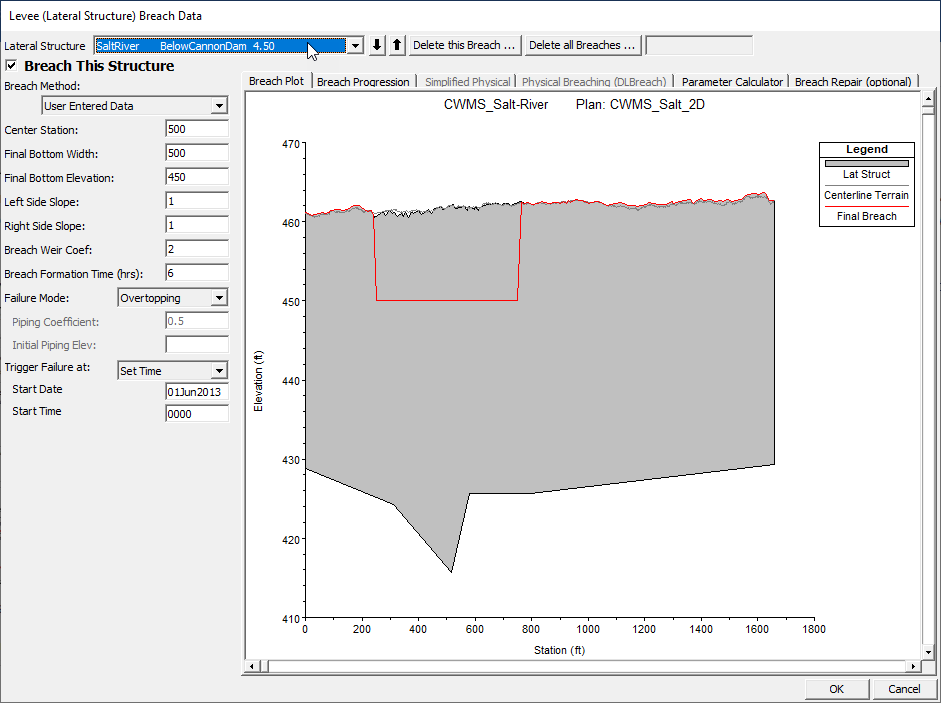Open the Parameter Calculator tab
Image resolution: width=941 pixels, height=703 pixels.
coord(732,82)
